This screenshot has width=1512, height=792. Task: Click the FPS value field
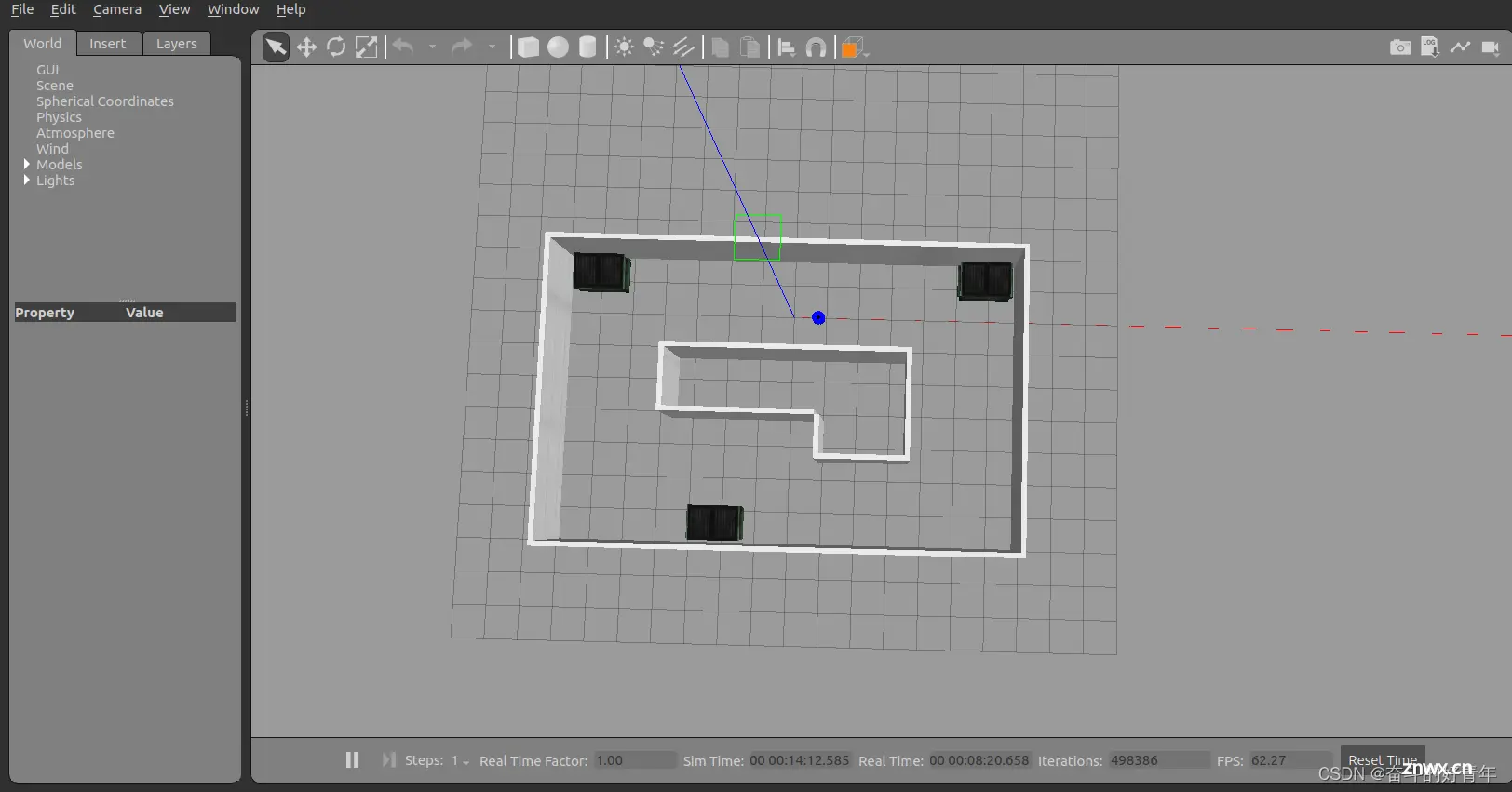1291,760
